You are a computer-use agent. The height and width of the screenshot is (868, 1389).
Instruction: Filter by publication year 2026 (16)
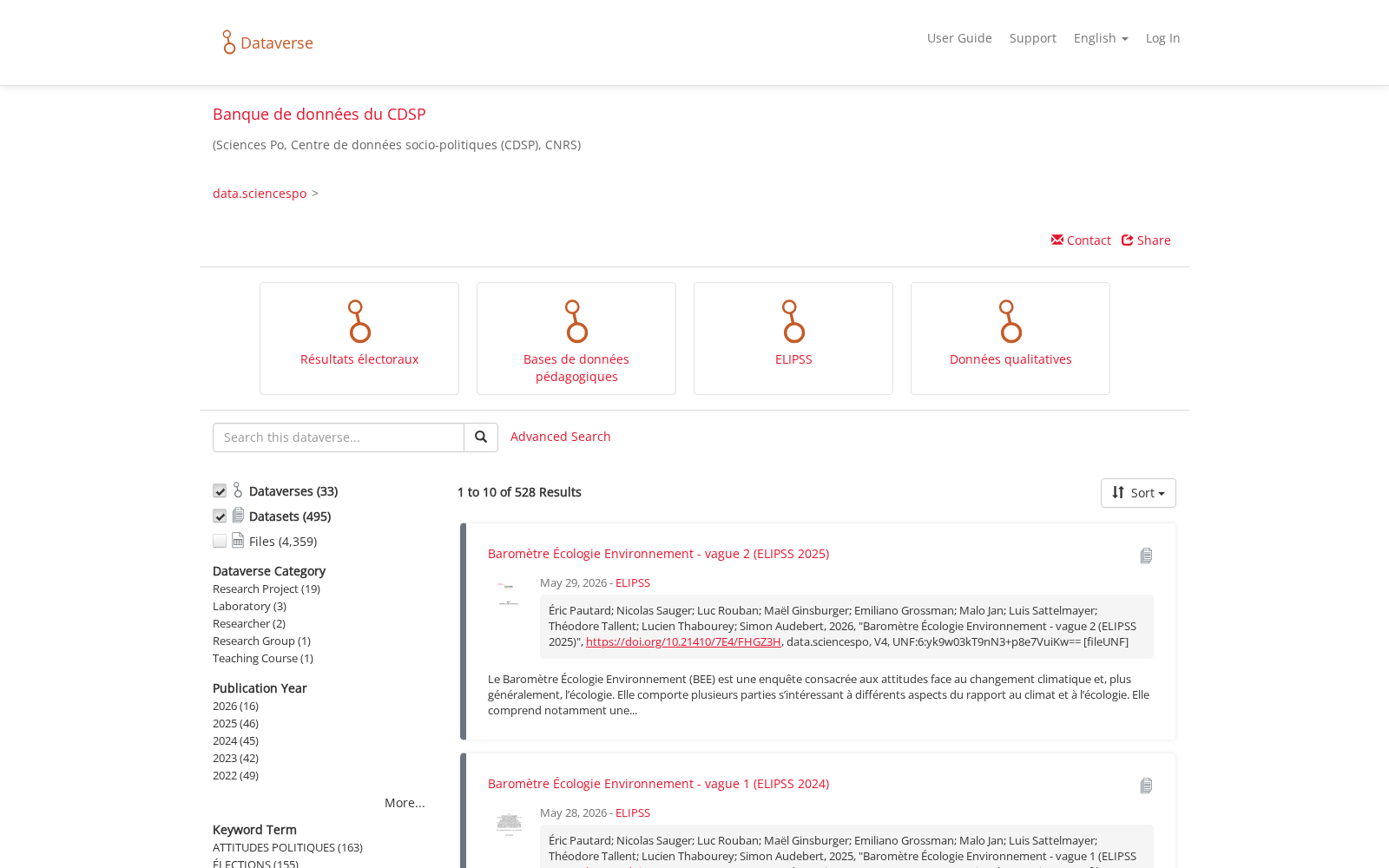(x=235, y=706)
